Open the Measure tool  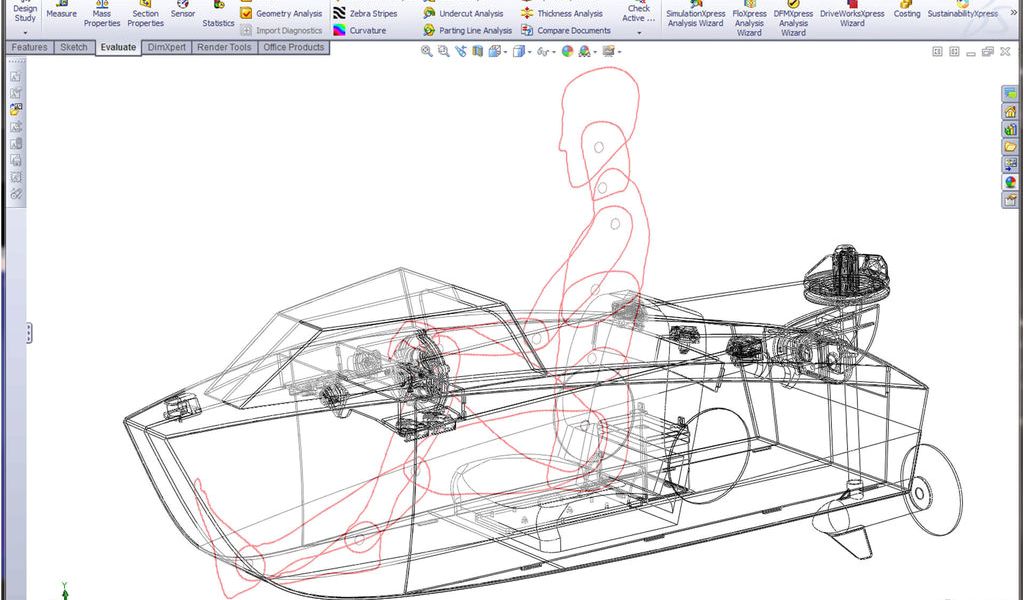pos(61,10)
